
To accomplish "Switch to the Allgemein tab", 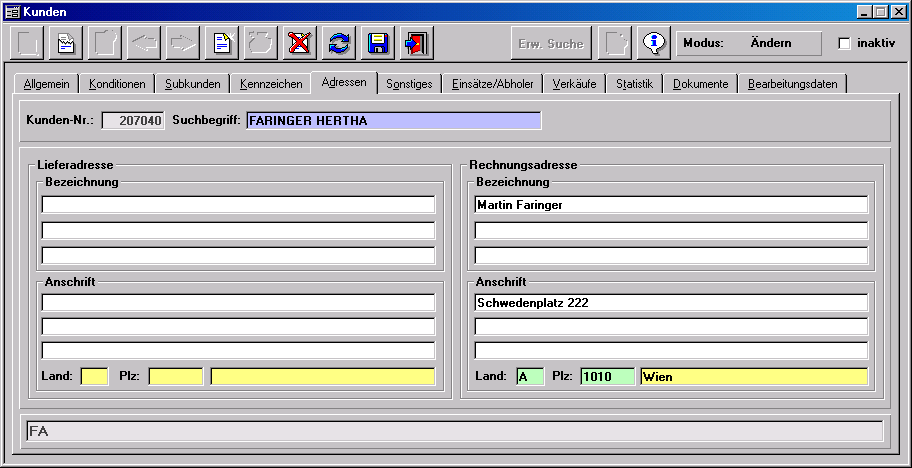I will point(47,84).
